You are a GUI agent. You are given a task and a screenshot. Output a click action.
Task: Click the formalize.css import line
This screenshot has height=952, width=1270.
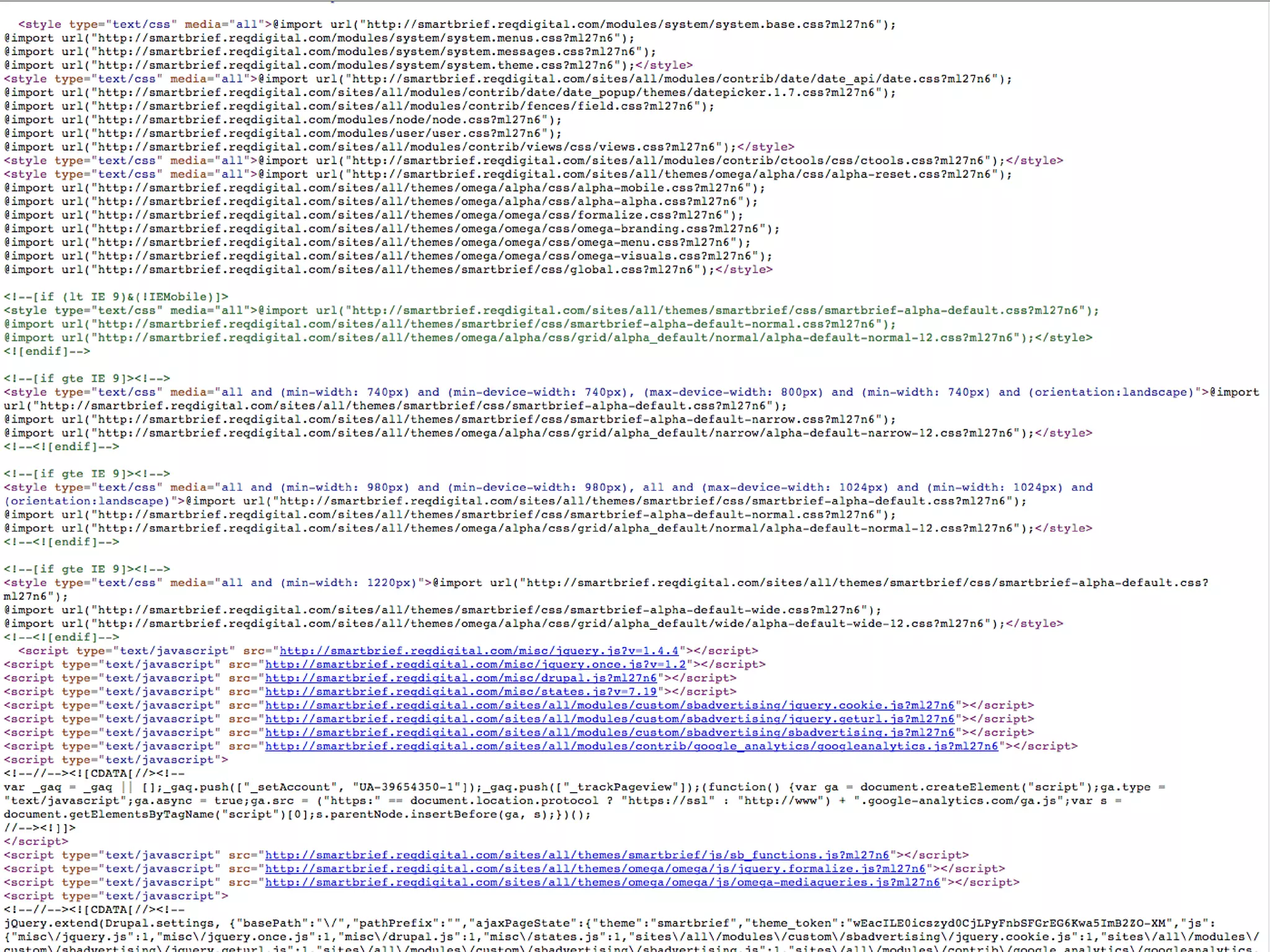click(374, 216)
